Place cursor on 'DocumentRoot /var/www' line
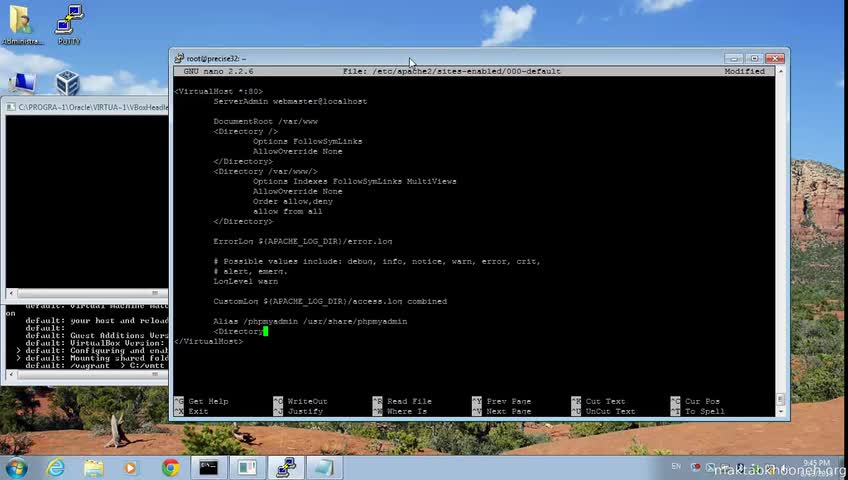Screen dimensions: 848x480 click(x=266, y=122)
